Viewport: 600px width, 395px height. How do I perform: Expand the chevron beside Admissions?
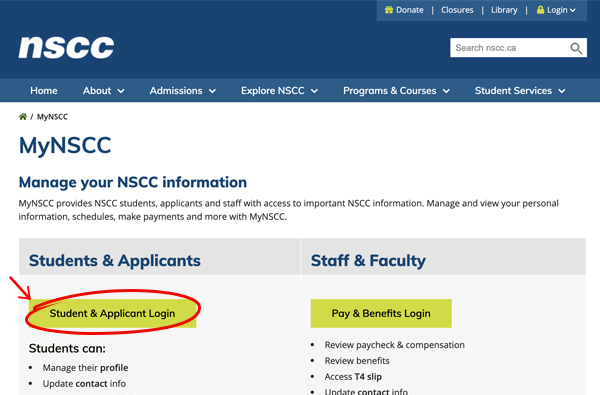(x=212, y=91)
